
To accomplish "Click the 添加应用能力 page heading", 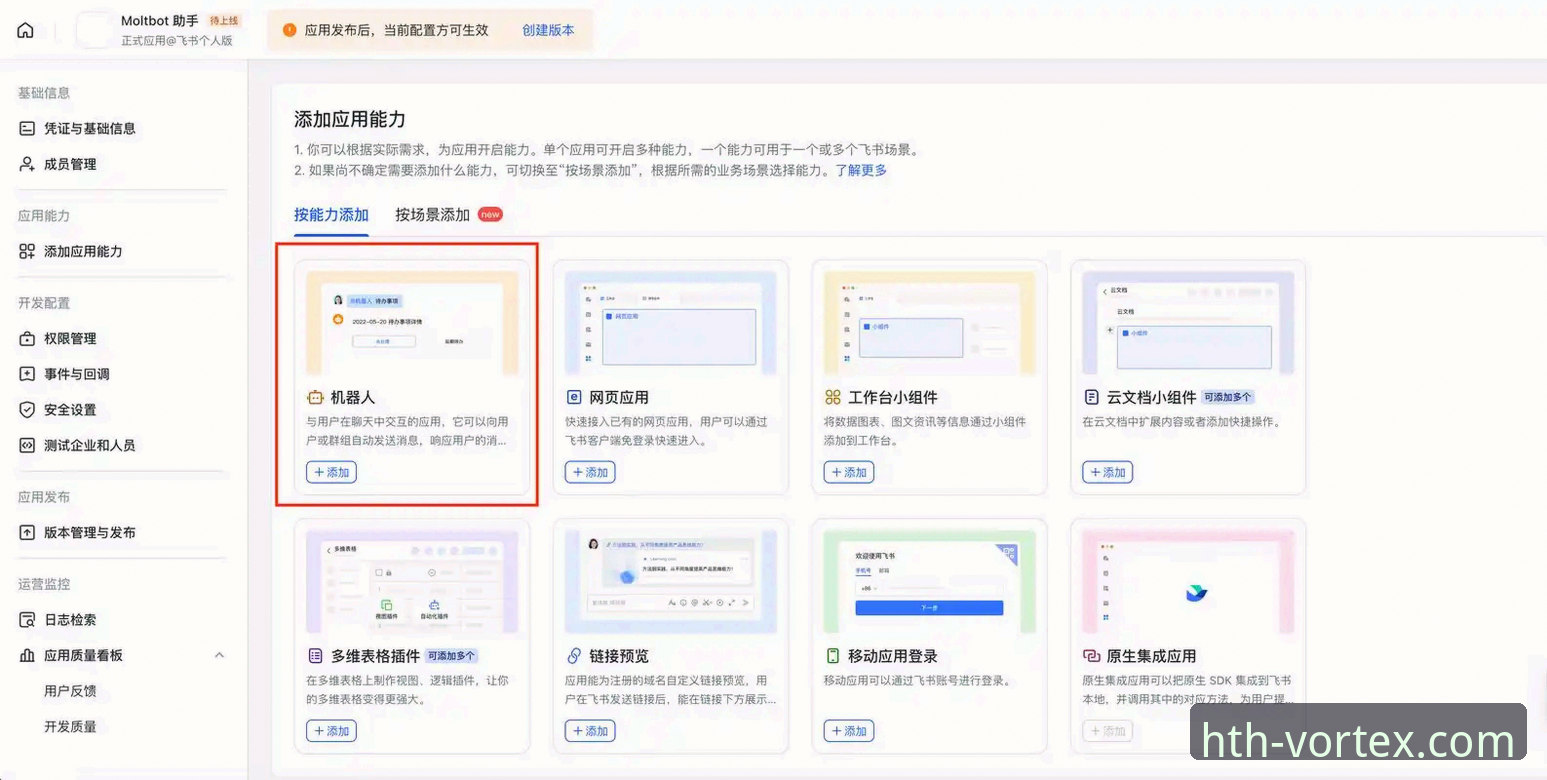I will [x=350, y=119].
